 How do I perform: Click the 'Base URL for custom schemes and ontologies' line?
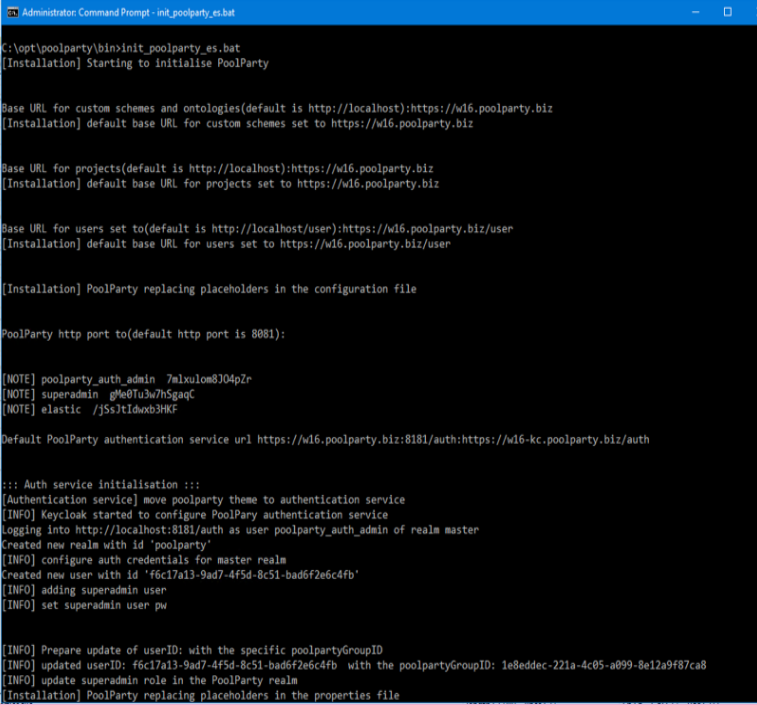click(277, 109)
